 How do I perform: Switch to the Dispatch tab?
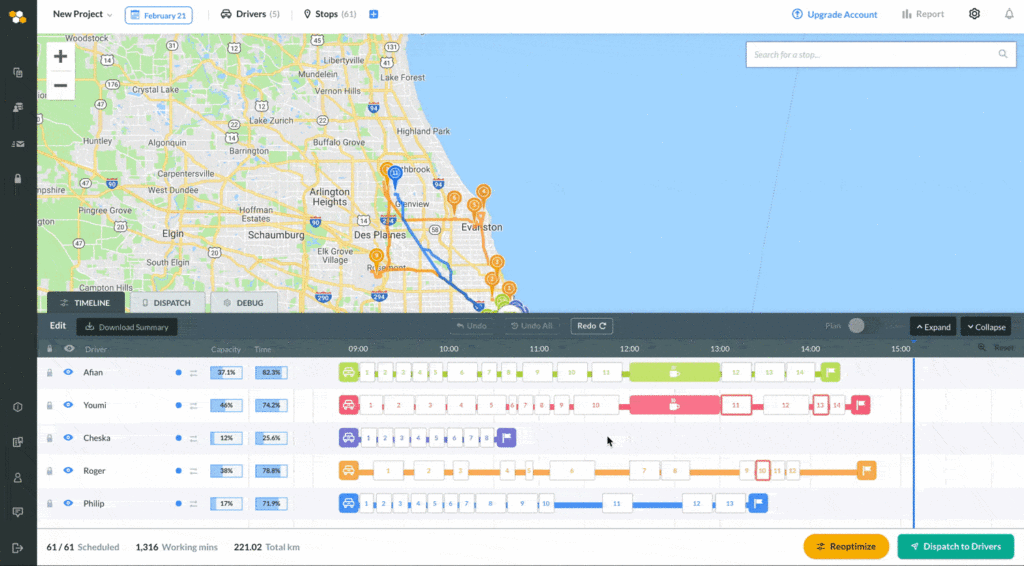167,303
